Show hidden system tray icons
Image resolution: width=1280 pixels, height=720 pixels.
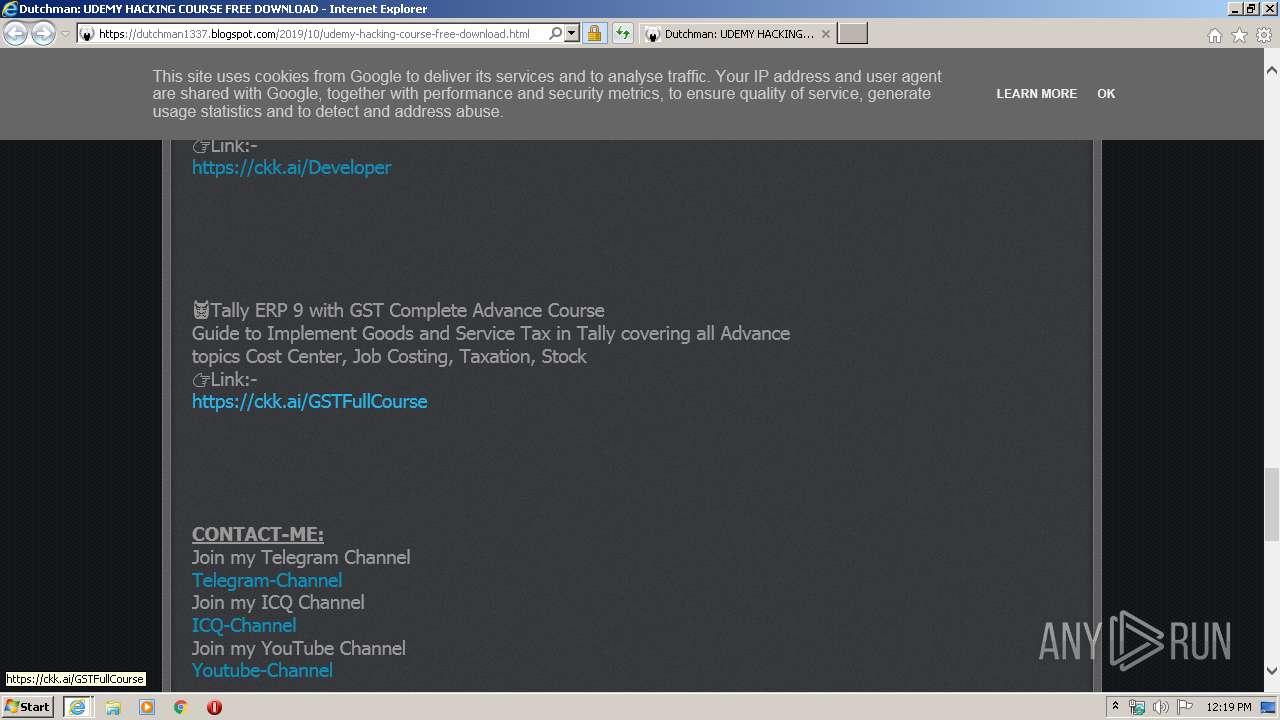point(1115,707)
